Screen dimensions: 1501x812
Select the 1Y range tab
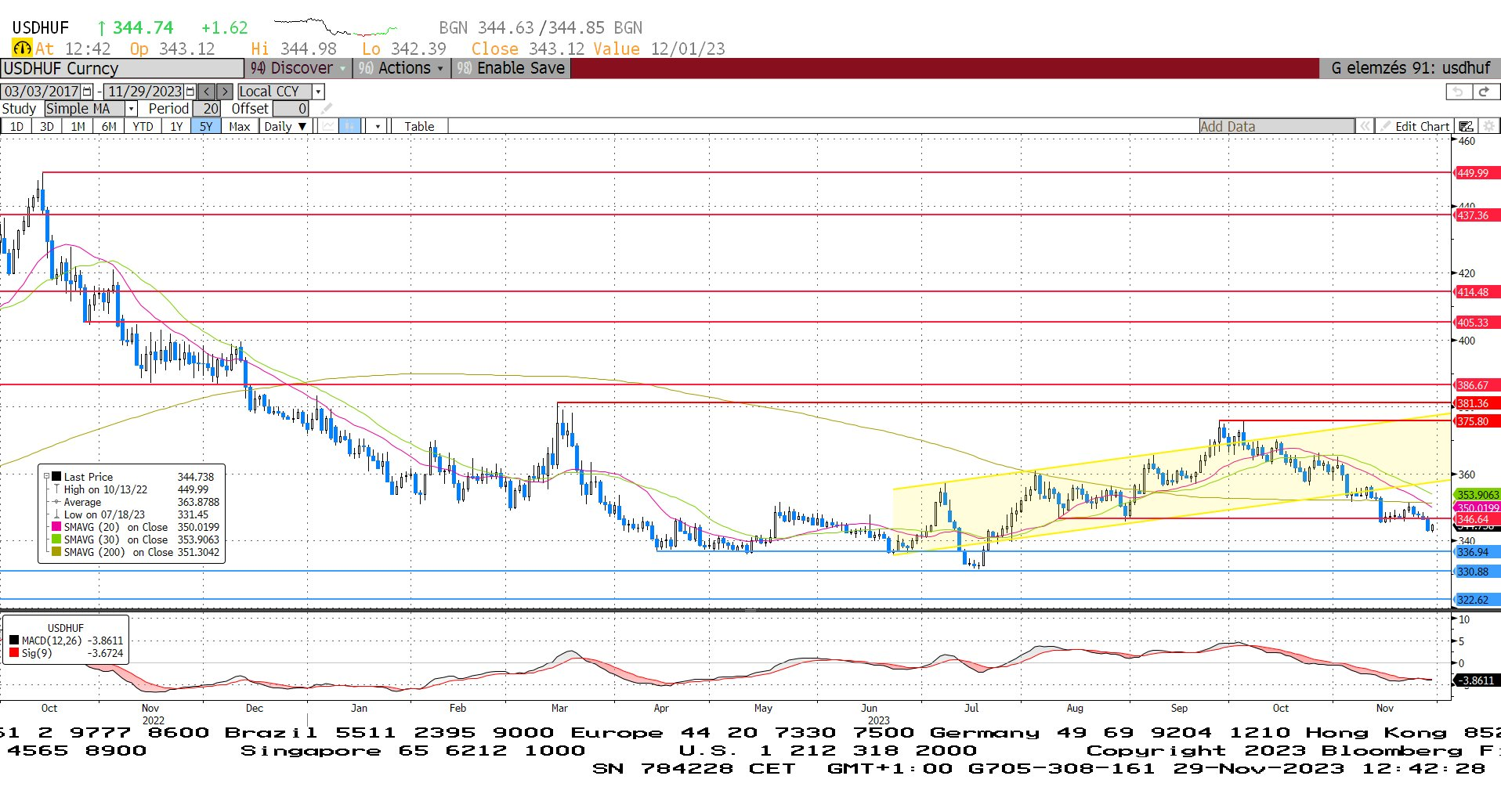click(x=176, y=126)
